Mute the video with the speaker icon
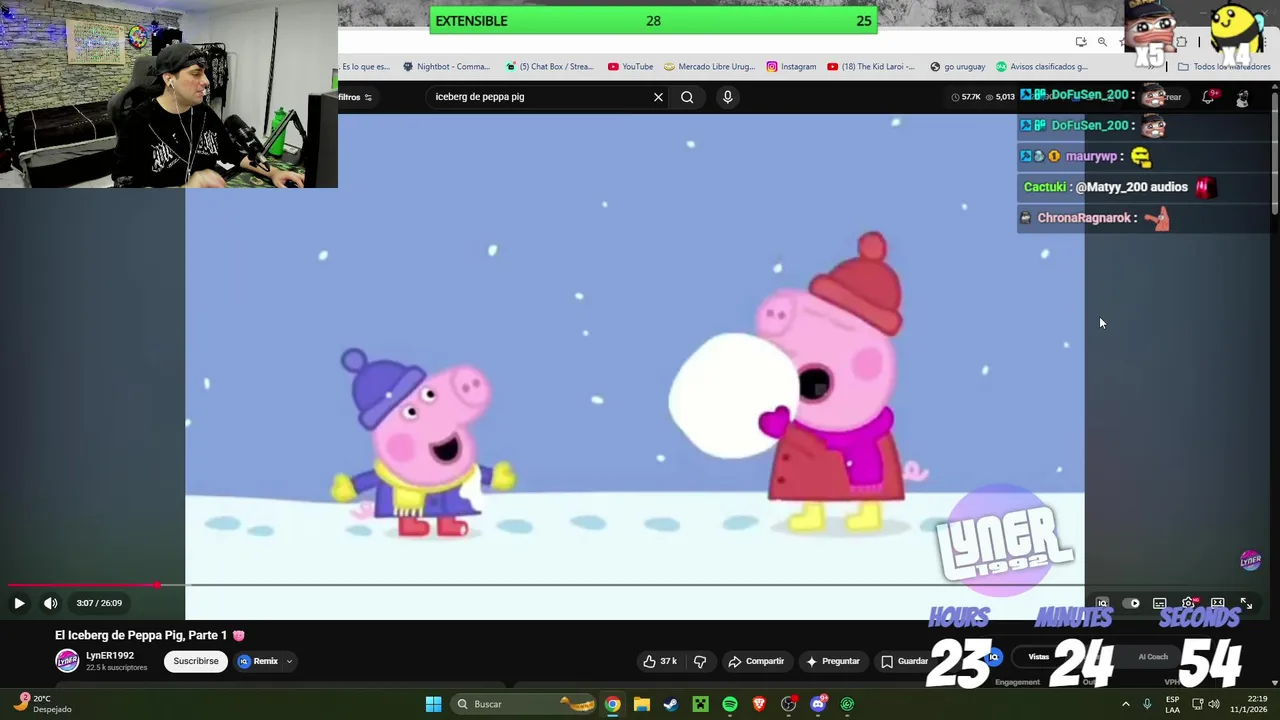Screen dimensions: 1280x720 (50, 603)
